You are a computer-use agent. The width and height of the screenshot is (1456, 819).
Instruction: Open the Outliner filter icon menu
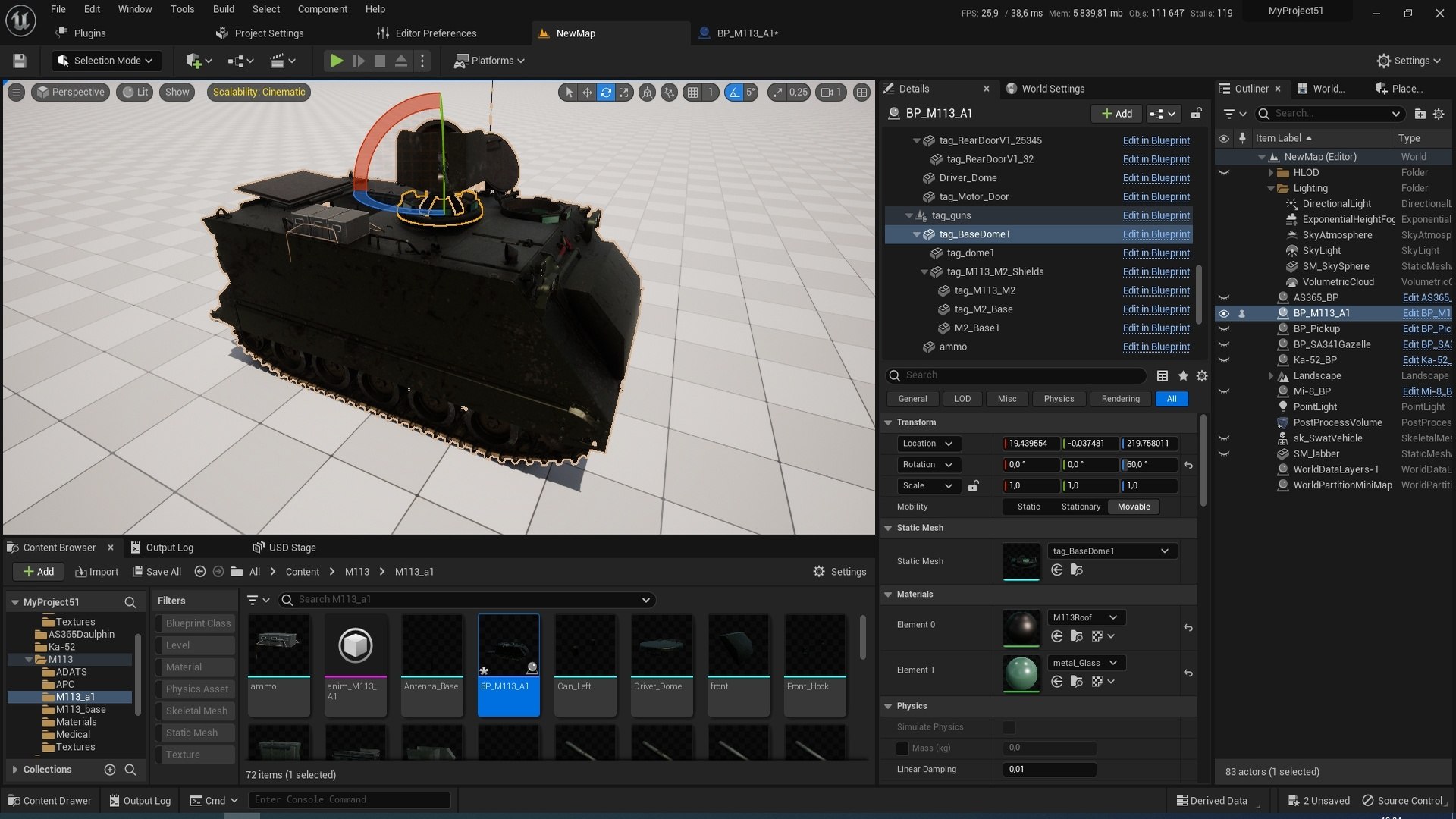(x=1235, y=114)
